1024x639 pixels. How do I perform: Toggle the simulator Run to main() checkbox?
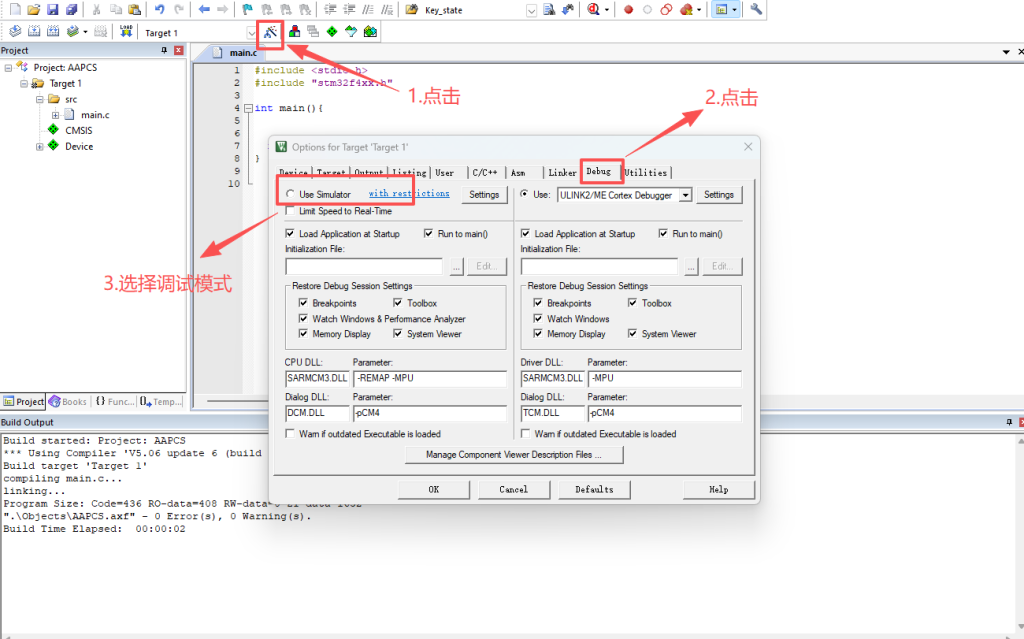(429, 234)
